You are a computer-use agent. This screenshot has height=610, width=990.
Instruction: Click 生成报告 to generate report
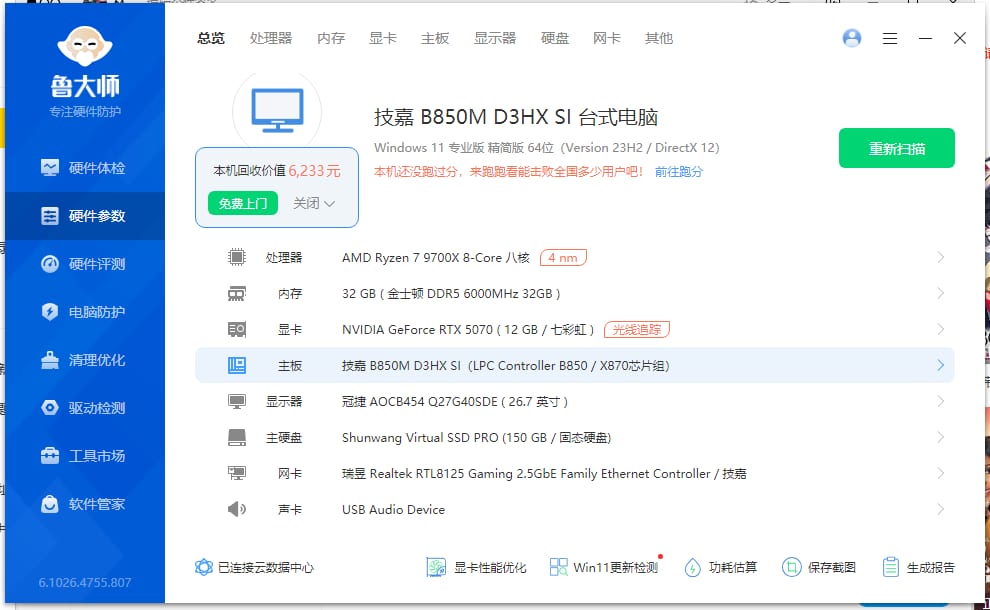click(918, 567)
